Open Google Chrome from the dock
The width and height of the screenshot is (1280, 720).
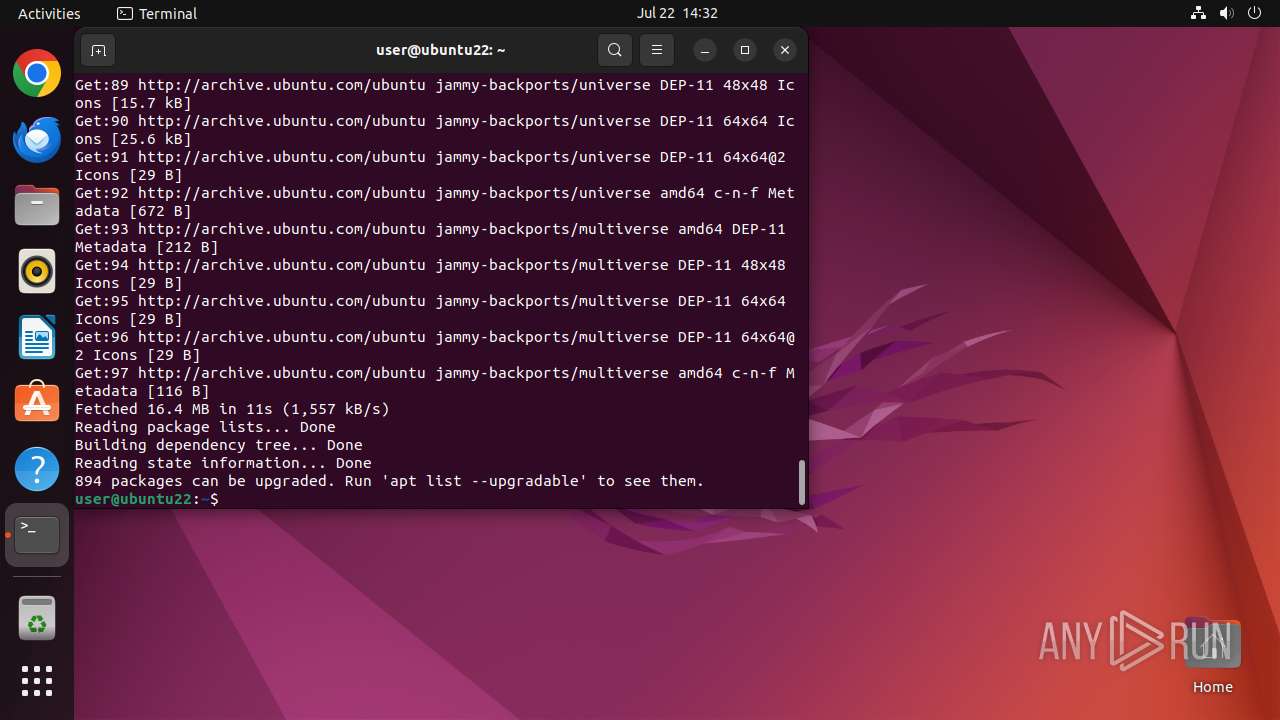click(x=37, y=74)
